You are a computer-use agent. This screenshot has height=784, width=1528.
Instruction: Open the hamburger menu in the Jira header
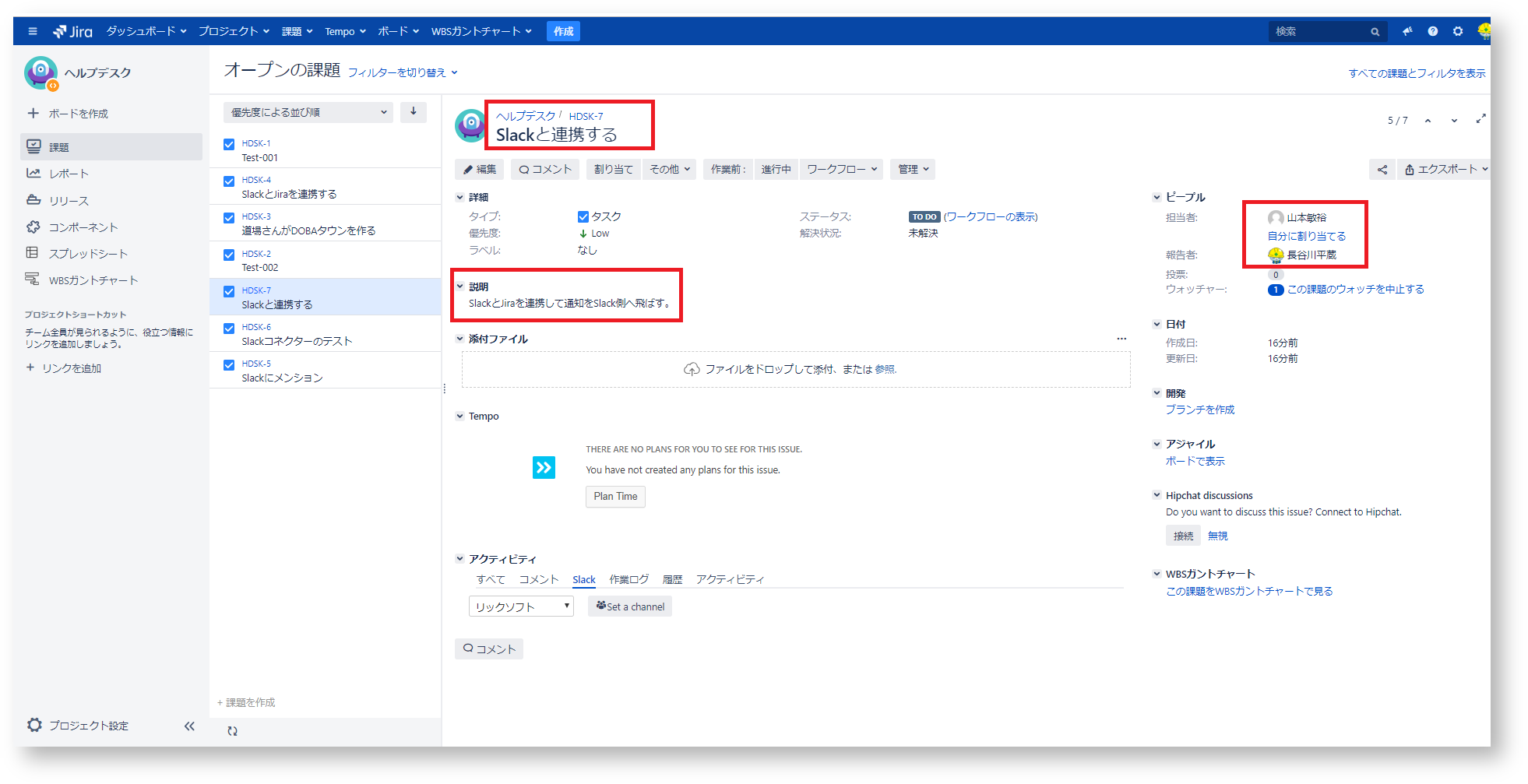pyautogui.click(x=33, y=31)
